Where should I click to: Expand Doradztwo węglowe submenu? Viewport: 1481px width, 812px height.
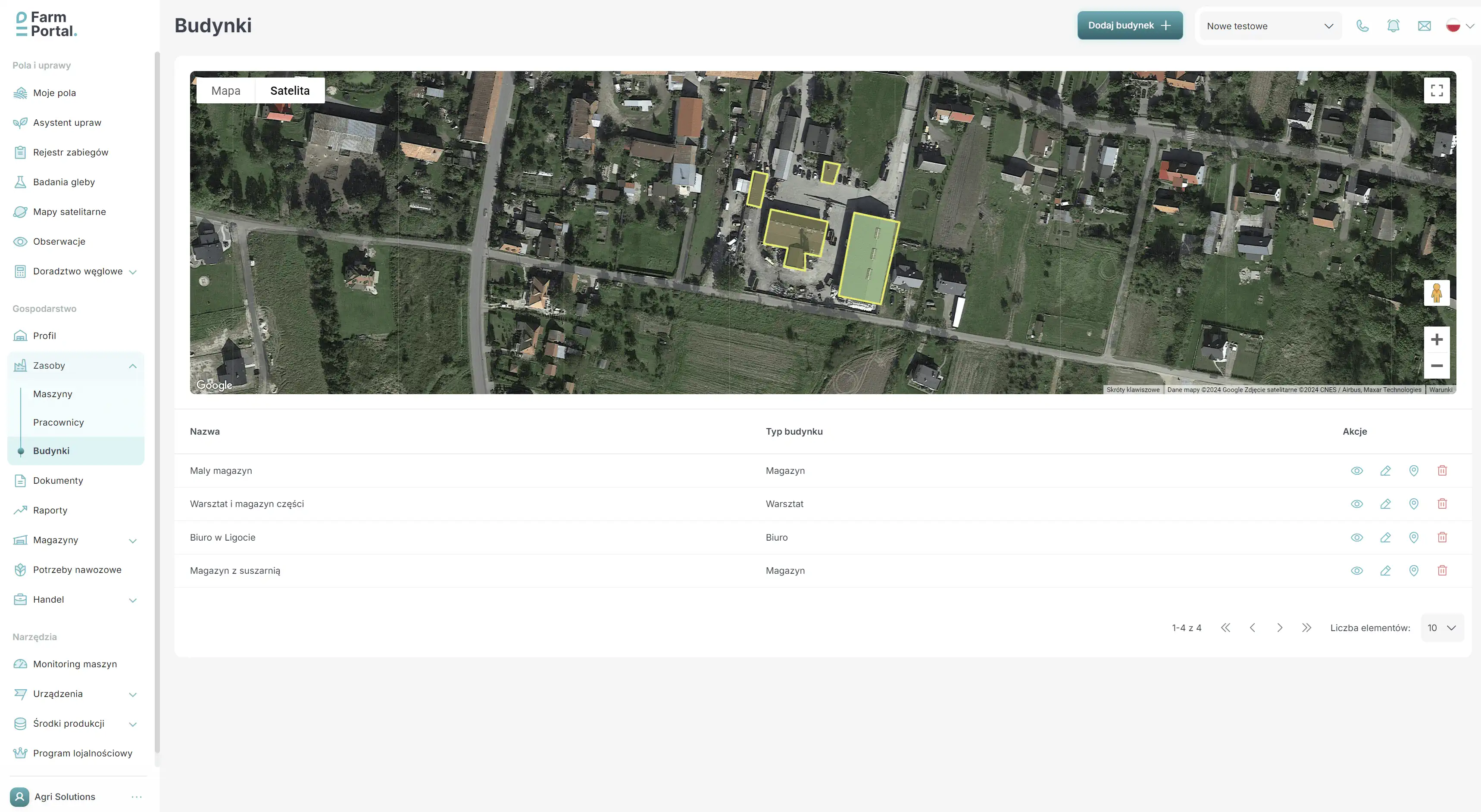[133, 272]
